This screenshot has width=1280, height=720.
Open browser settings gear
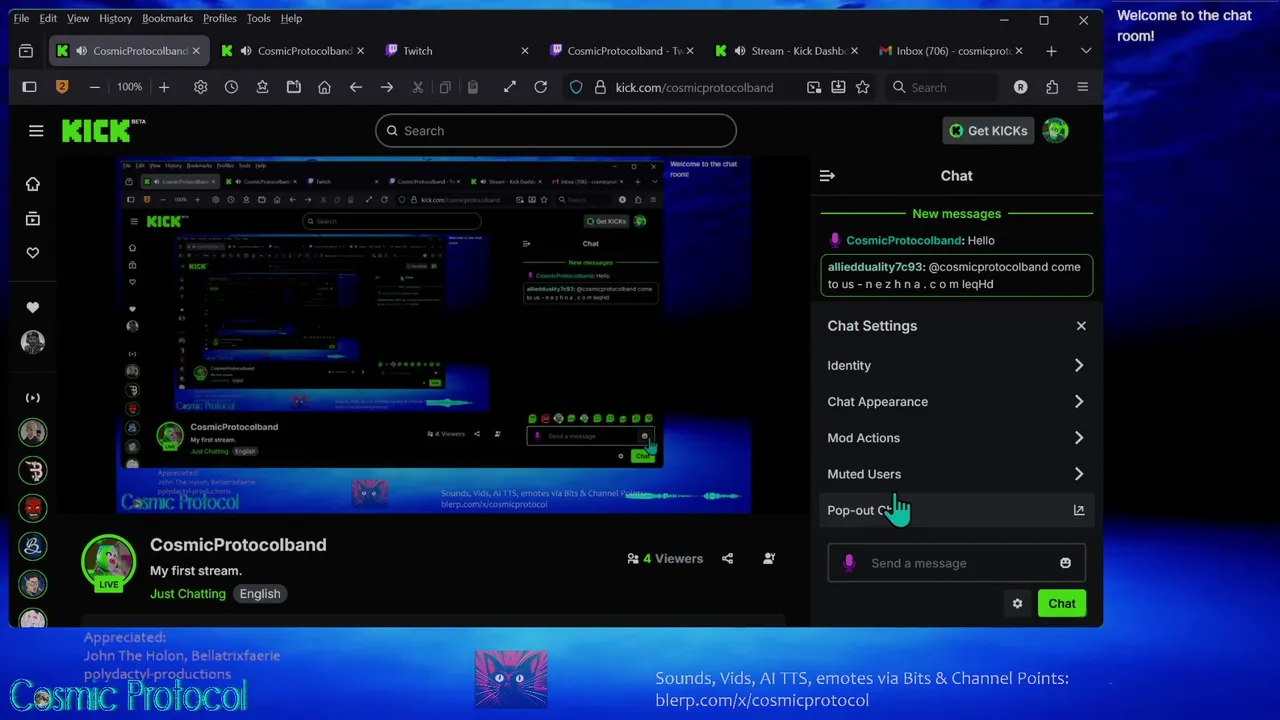tap(200, 88)
